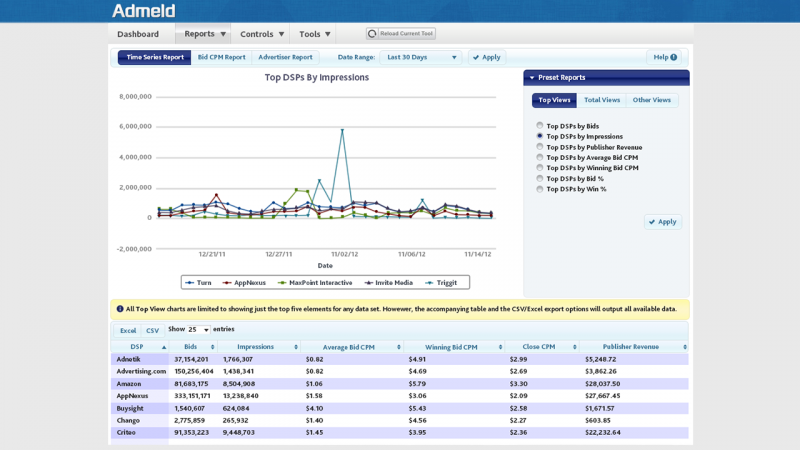This screenshot has width=800, height=450.
Task: Select Top DSPs by Bid % radio
Action: [539, 179]
